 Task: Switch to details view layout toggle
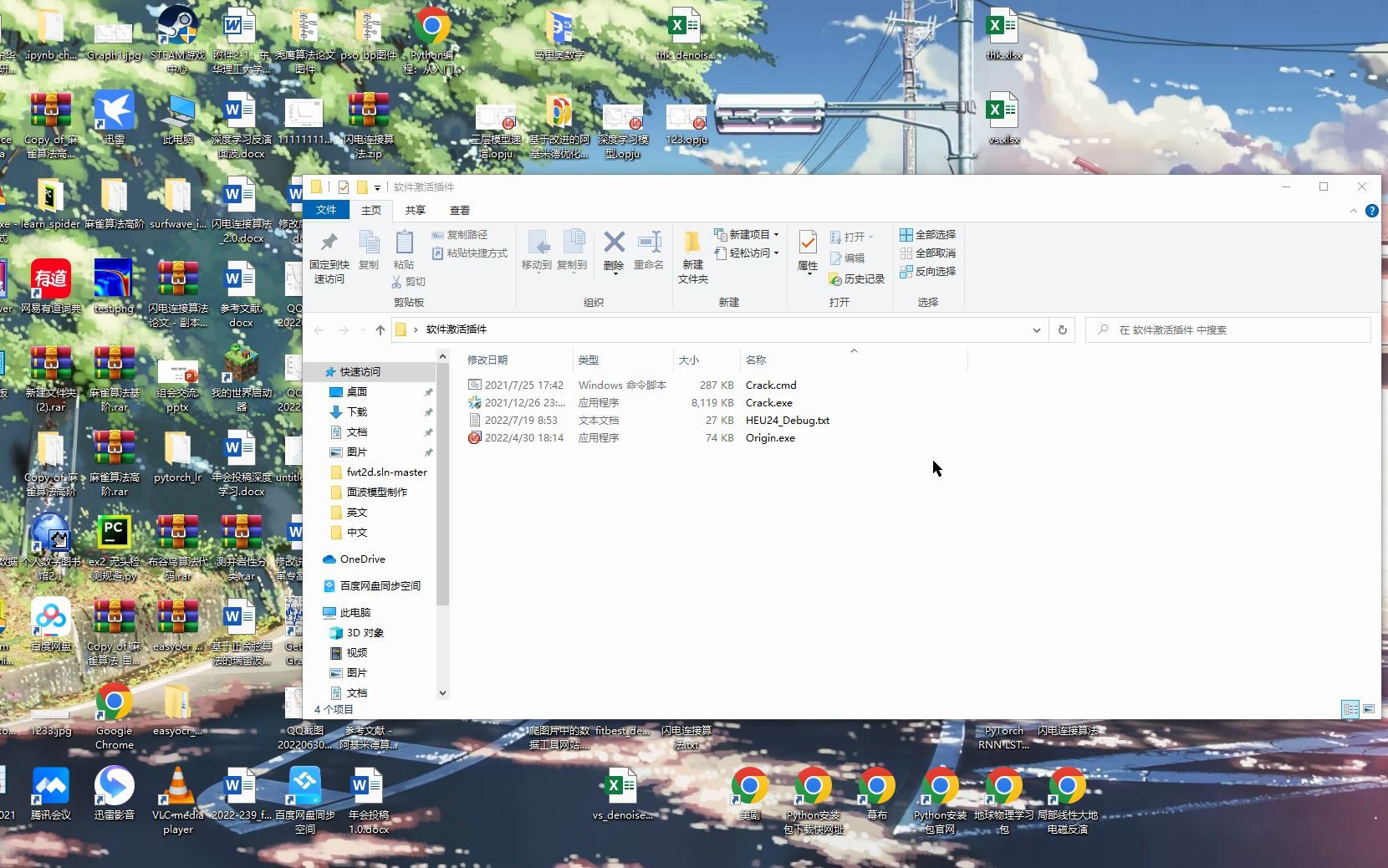[x=1350, y=709]
